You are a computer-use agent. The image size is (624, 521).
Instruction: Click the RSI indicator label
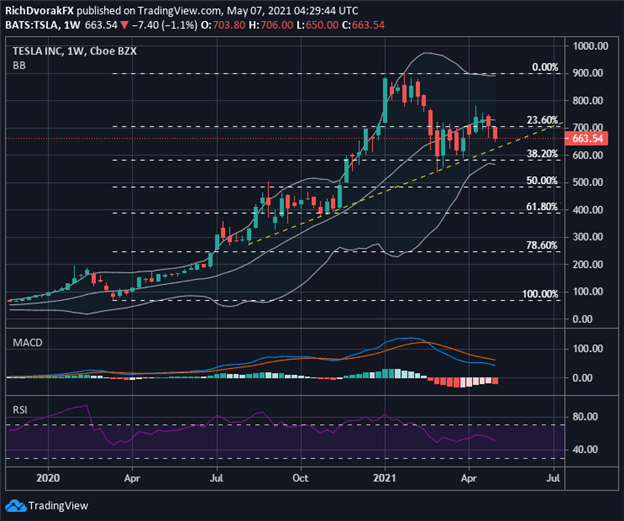(x=20, y=410)
